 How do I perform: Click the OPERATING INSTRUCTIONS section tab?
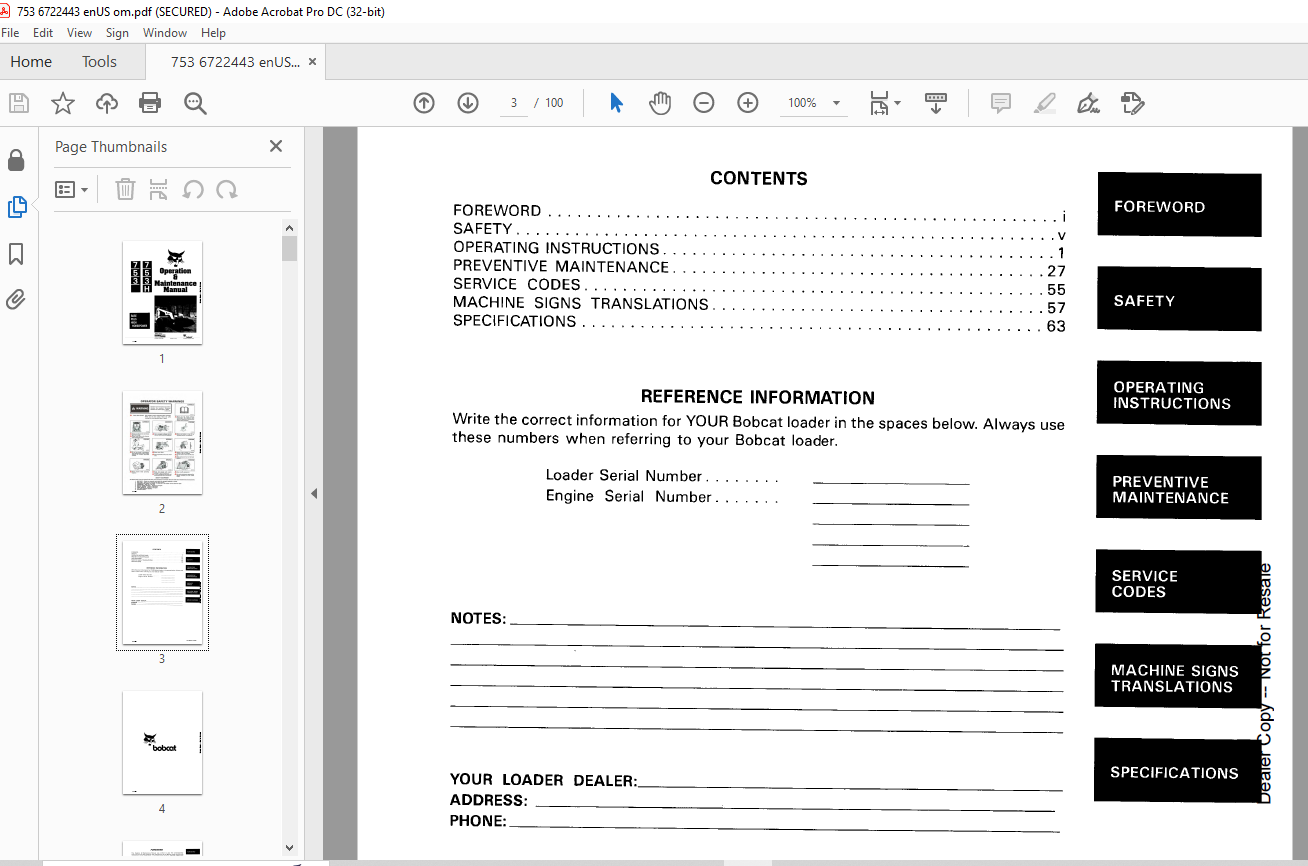(1179, 393)
